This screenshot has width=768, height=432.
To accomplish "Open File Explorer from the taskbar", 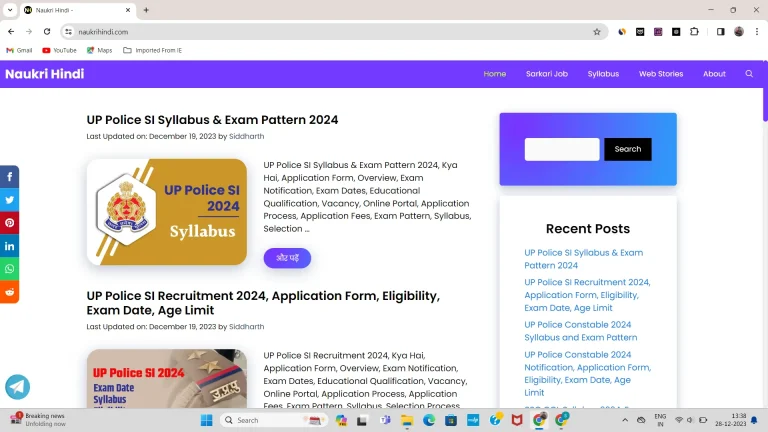I will pyautogui.click(x=407, y=420).
